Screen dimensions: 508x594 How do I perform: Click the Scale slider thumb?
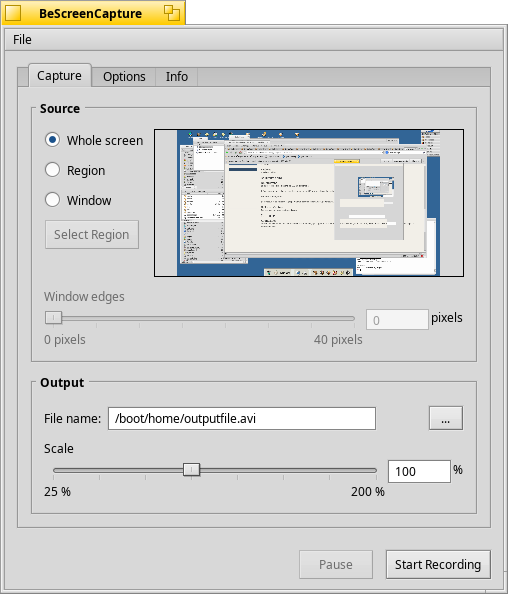191,470
